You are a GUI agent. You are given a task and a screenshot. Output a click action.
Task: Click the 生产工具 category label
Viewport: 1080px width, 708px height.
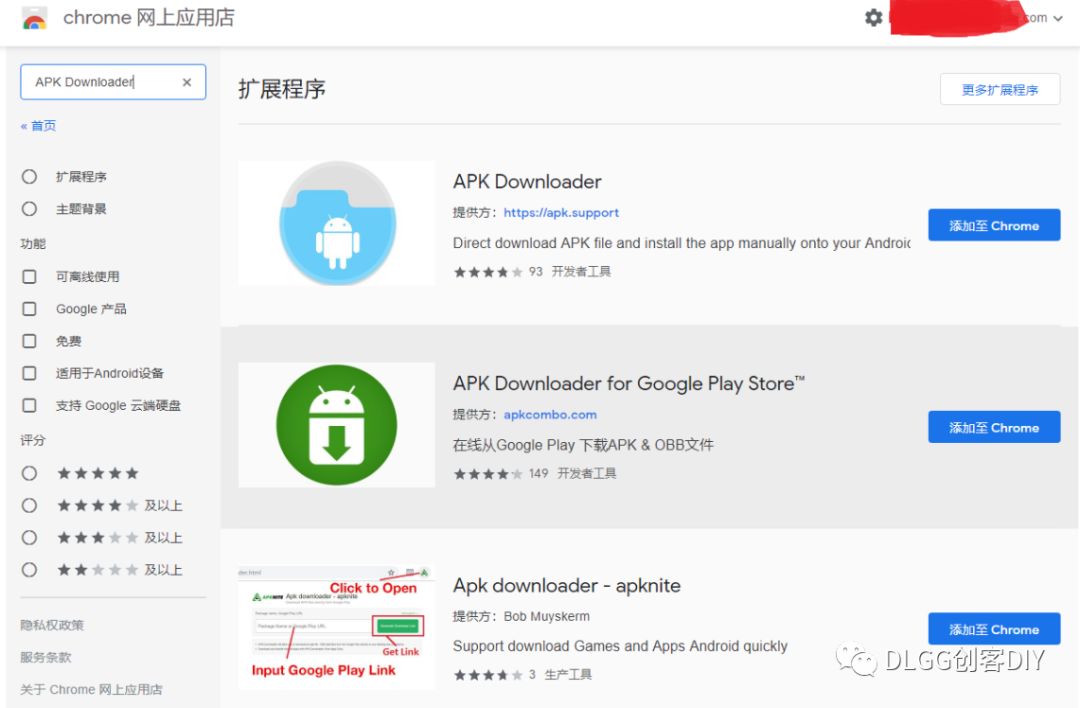tap(568, 674)
